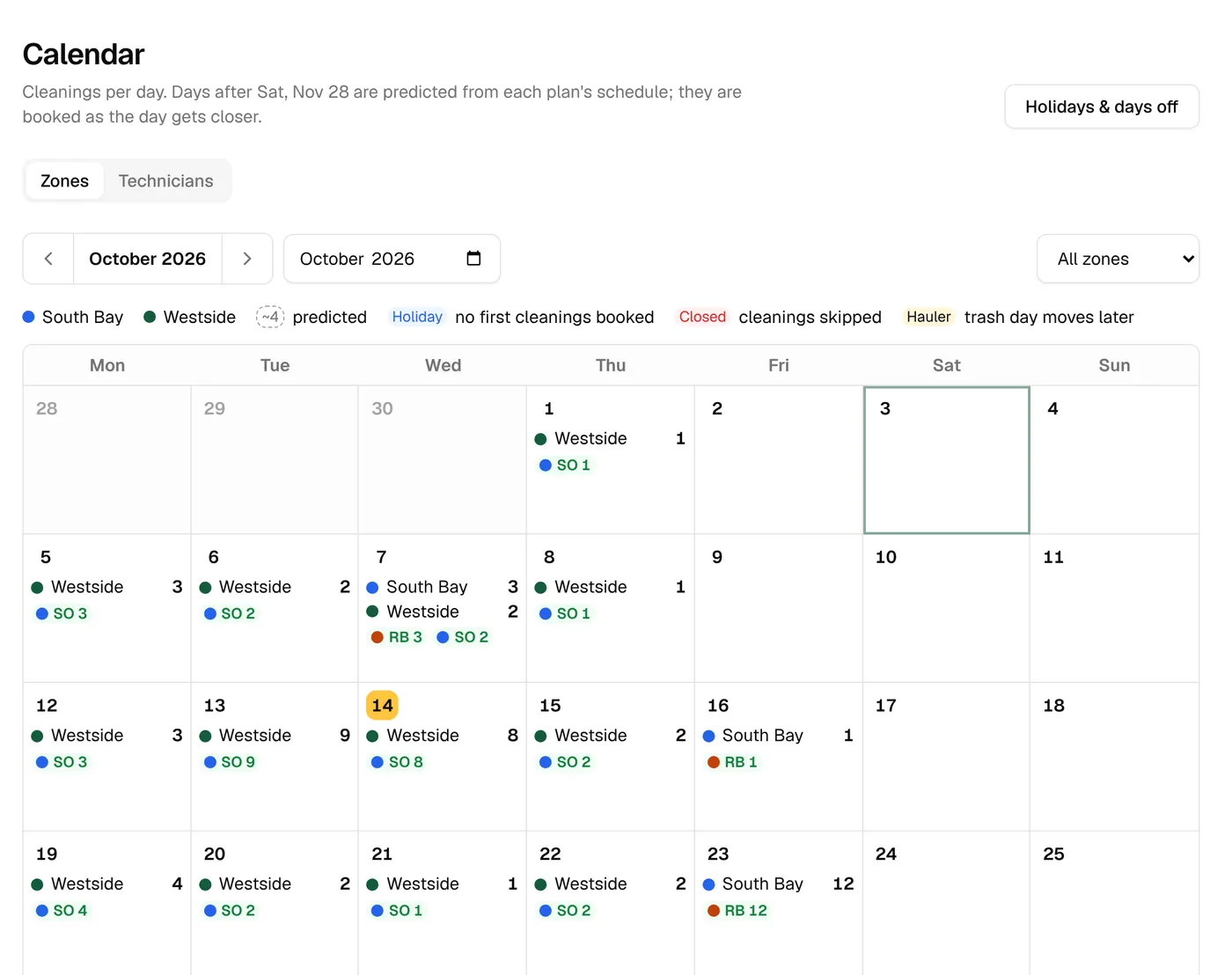The width and height of the screenshot is (1232, 975).
Task: Switch to the Technicians tab
Action: [x=166, y=181]
